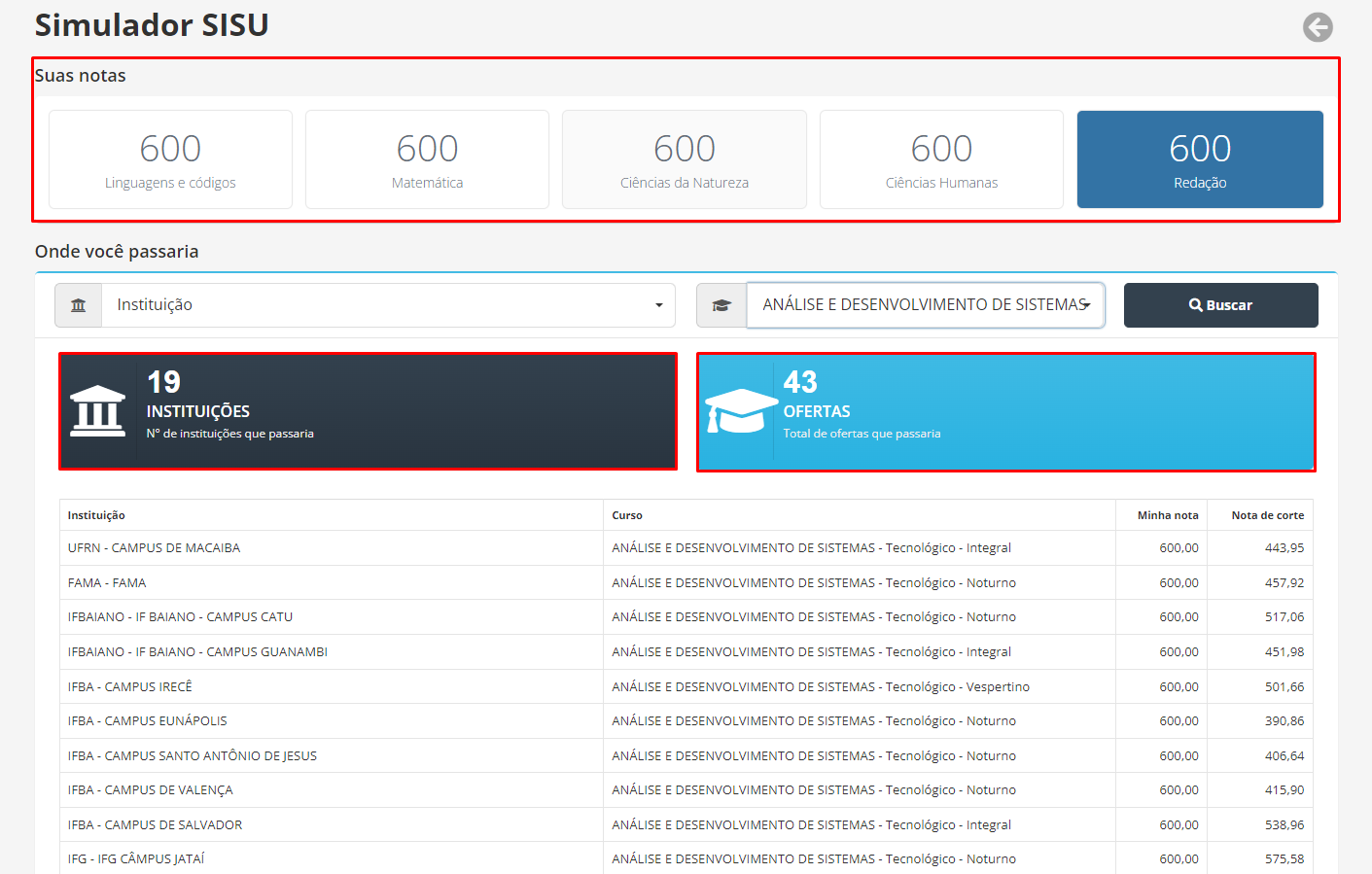Open the Instituição dropdown
This screenshot has width=1372, height=874.
pos(389,305)
